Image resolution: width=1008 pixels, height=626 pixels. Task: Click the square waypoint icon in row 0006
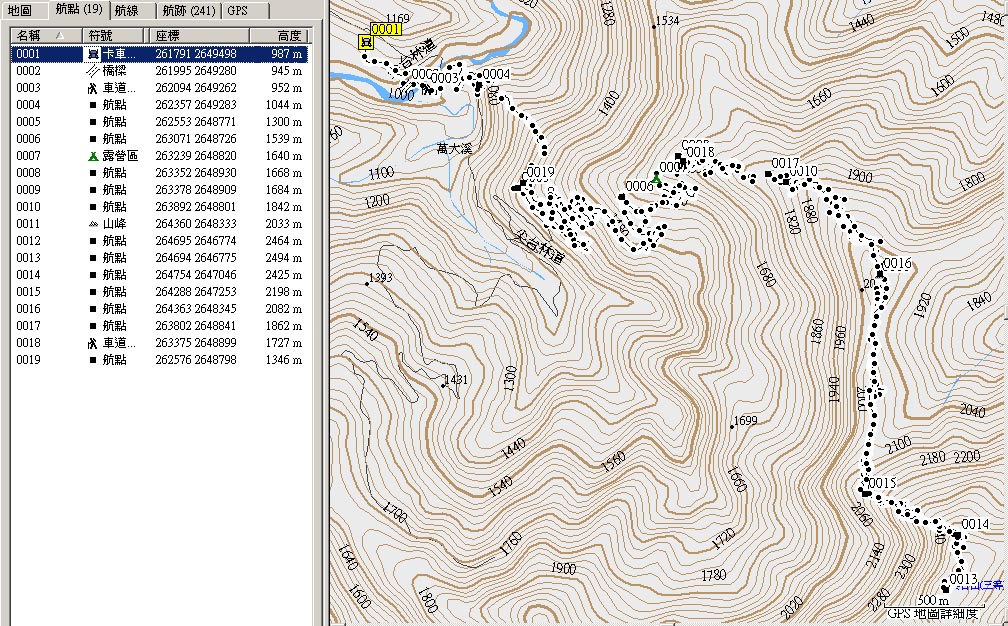point(93,139)
